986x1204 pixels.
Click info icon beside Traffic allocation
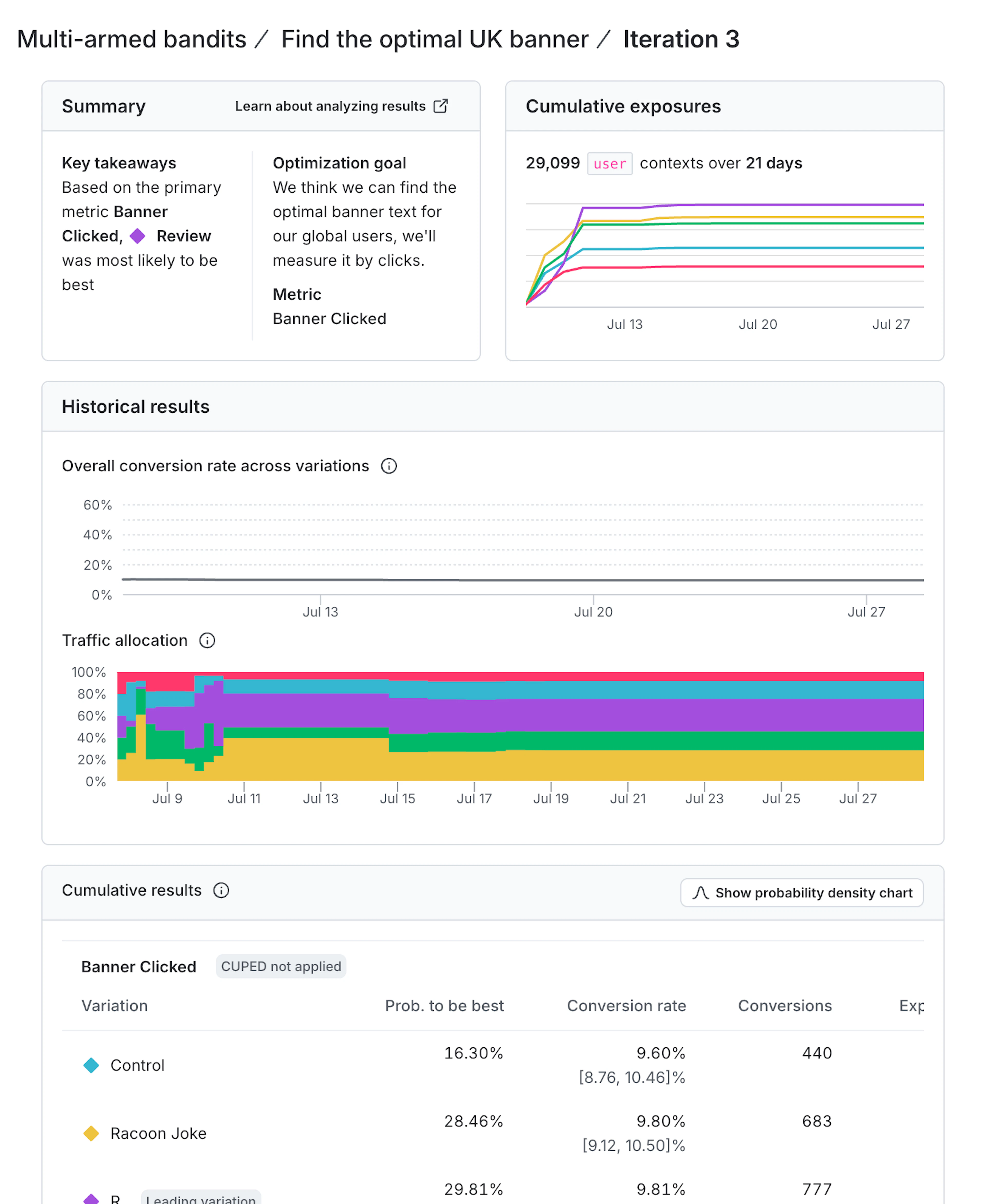pyautogui.click(x=207, y=640)
